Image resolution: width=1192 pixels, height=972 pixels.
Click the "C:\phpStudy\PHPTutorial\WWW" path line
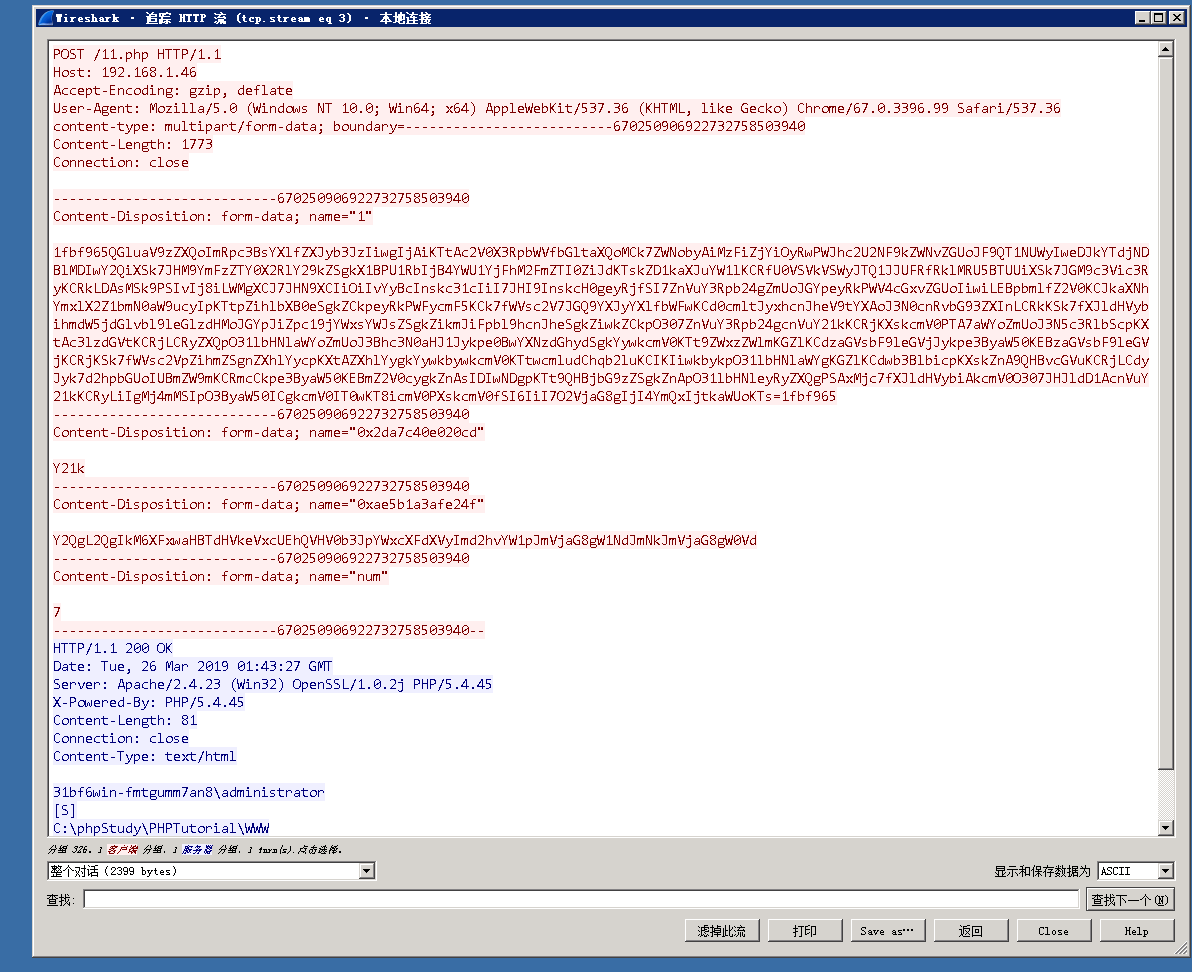[x=161, y=828]
